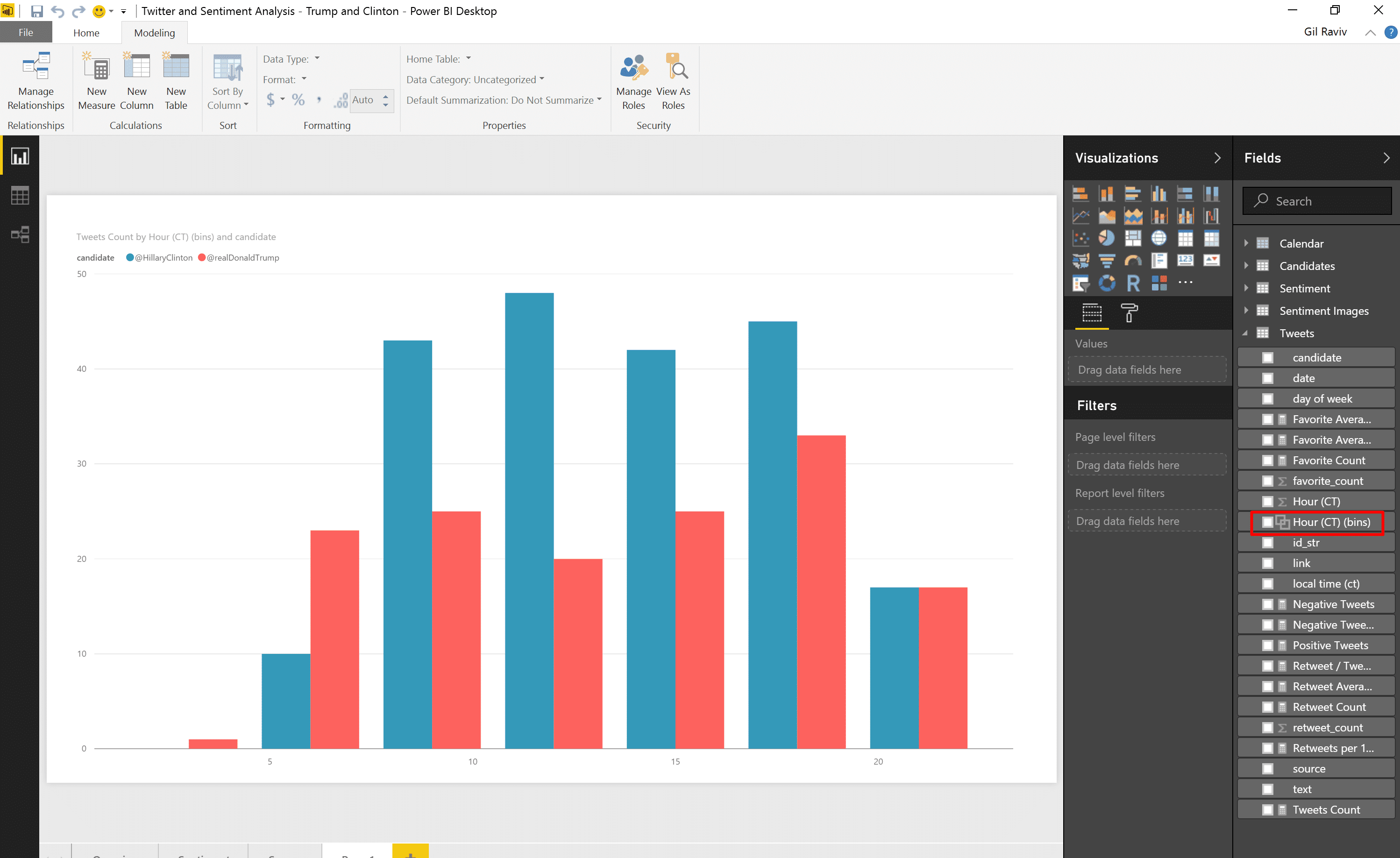Viewport: 1400px width, 858px height.
Task: Select the R script visual icon
Action: [1133, 283]
